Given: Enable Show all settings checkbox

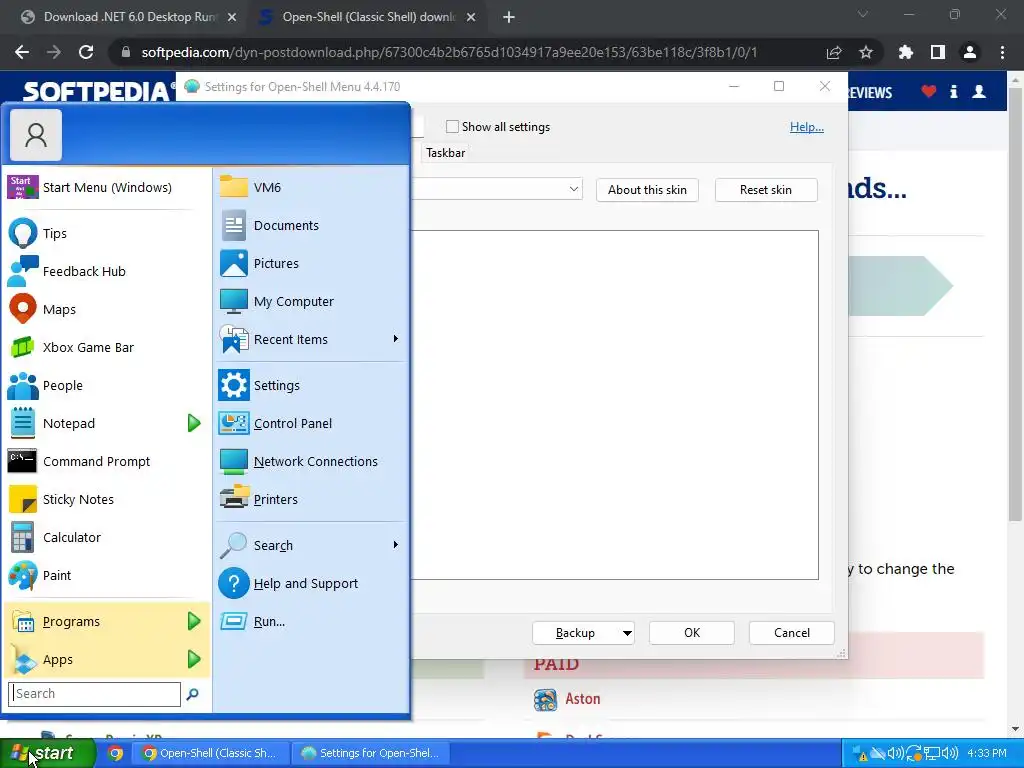Looking at the screenshot, I should tap(452, 127).
